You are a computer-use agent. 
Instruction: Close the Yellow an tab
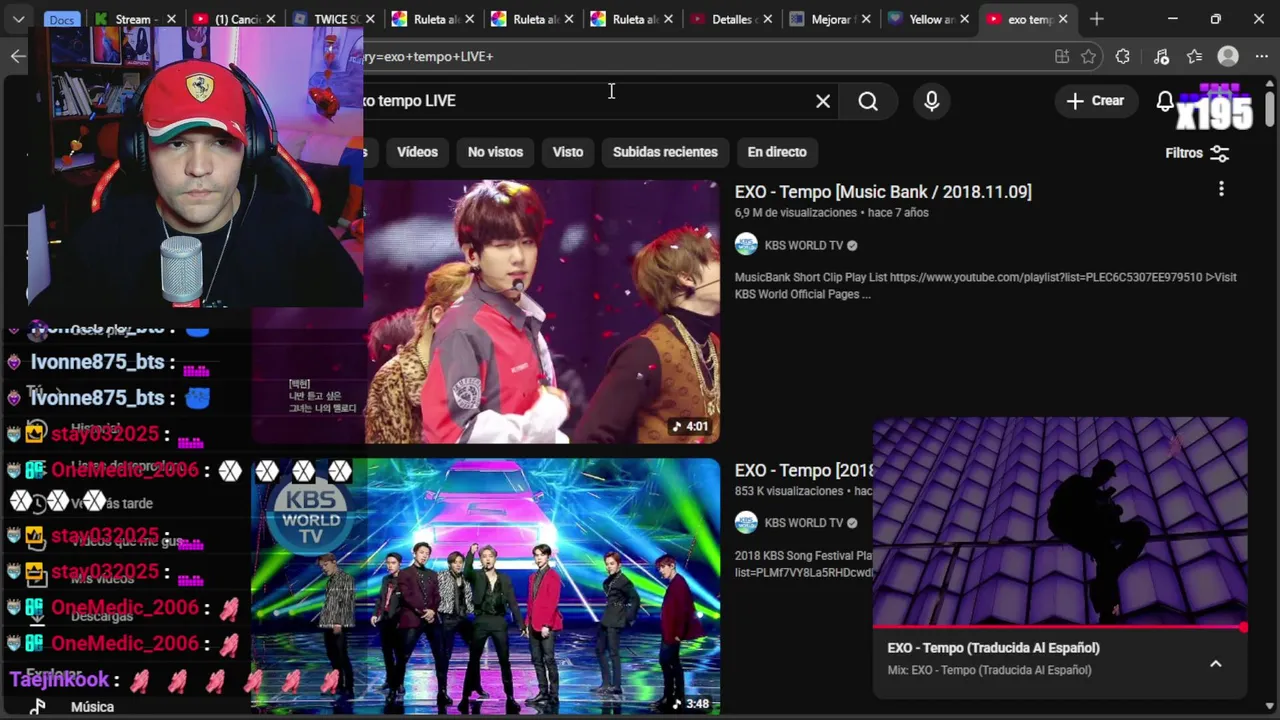[x=964, y=19]
